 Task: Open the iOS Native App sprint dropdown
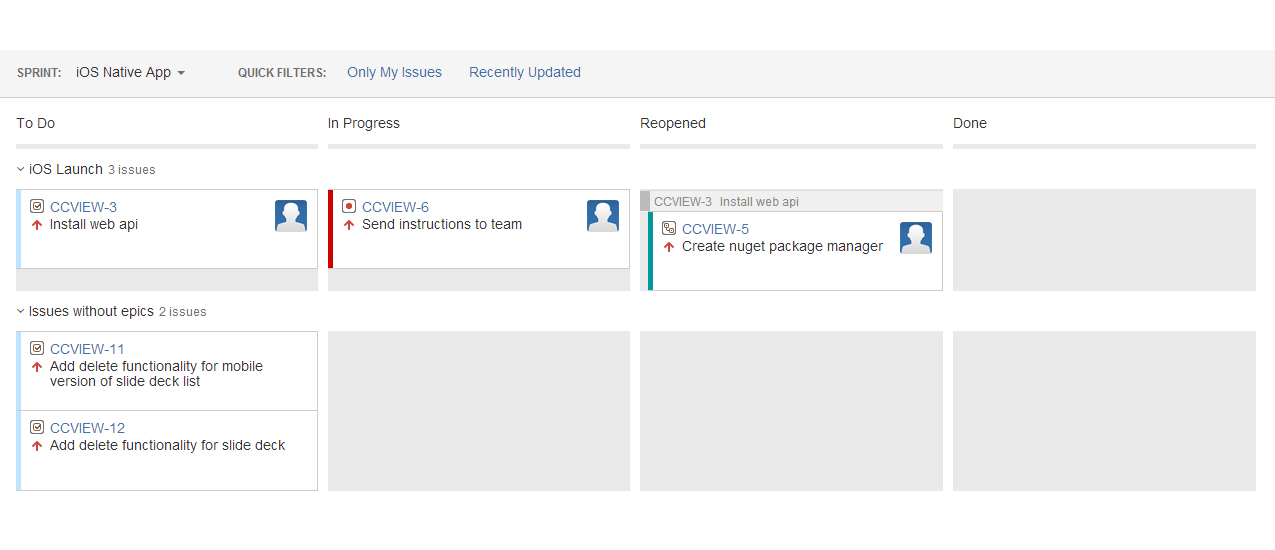click(x=131, y=73)
